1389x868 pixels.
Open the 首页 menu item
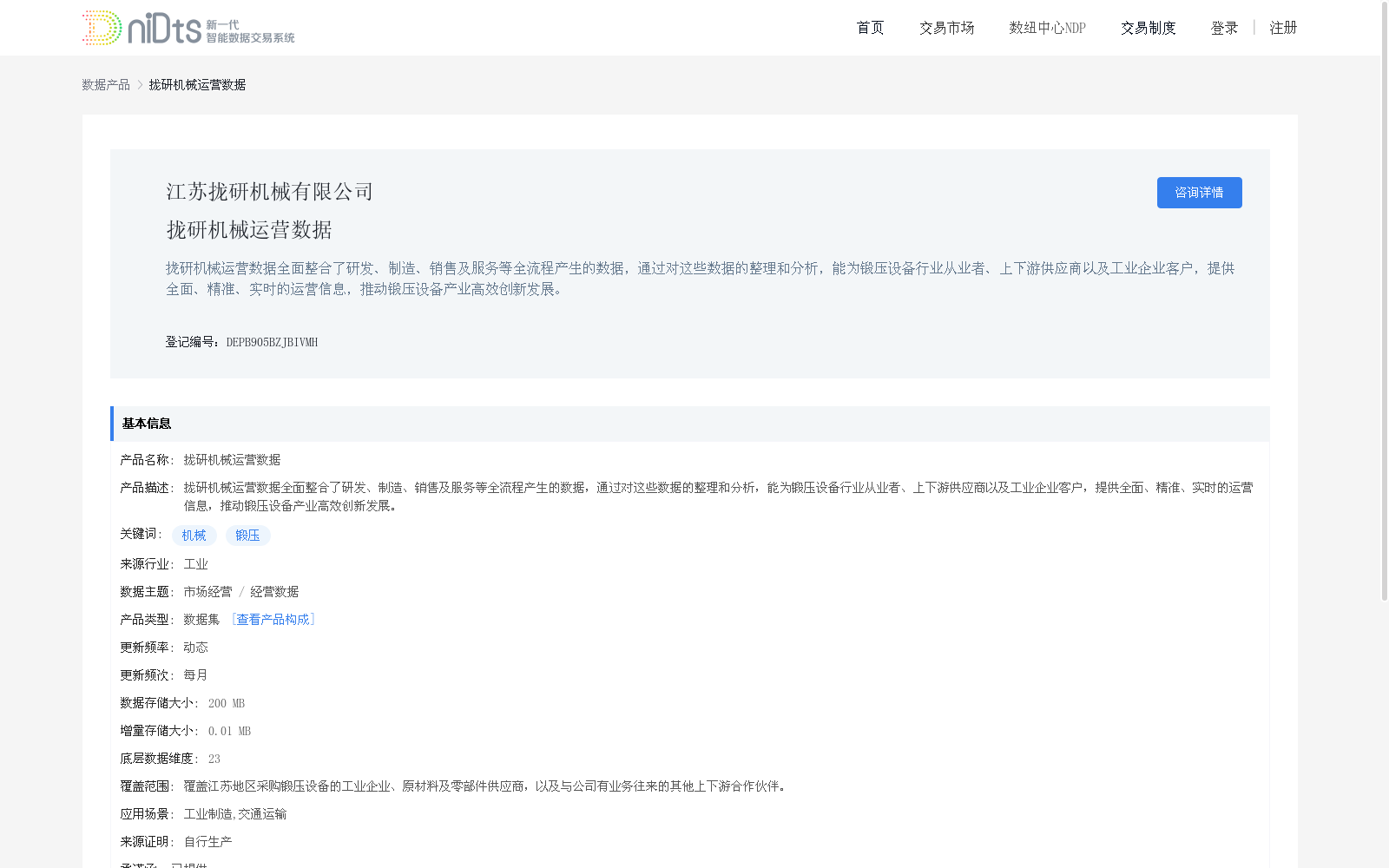point(870,28)
